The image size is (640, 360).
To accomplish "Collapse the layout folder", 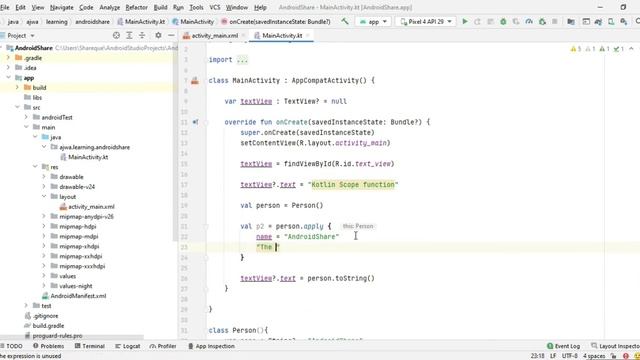I will coord(44,196).
